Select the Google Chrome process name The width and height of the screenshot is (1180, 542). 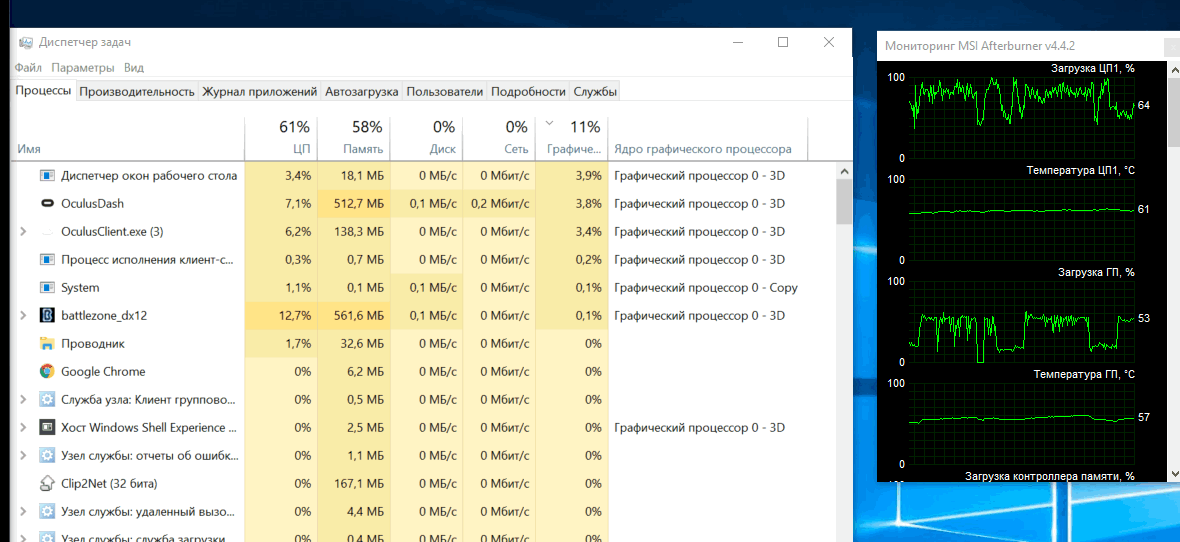pos(103,371)
